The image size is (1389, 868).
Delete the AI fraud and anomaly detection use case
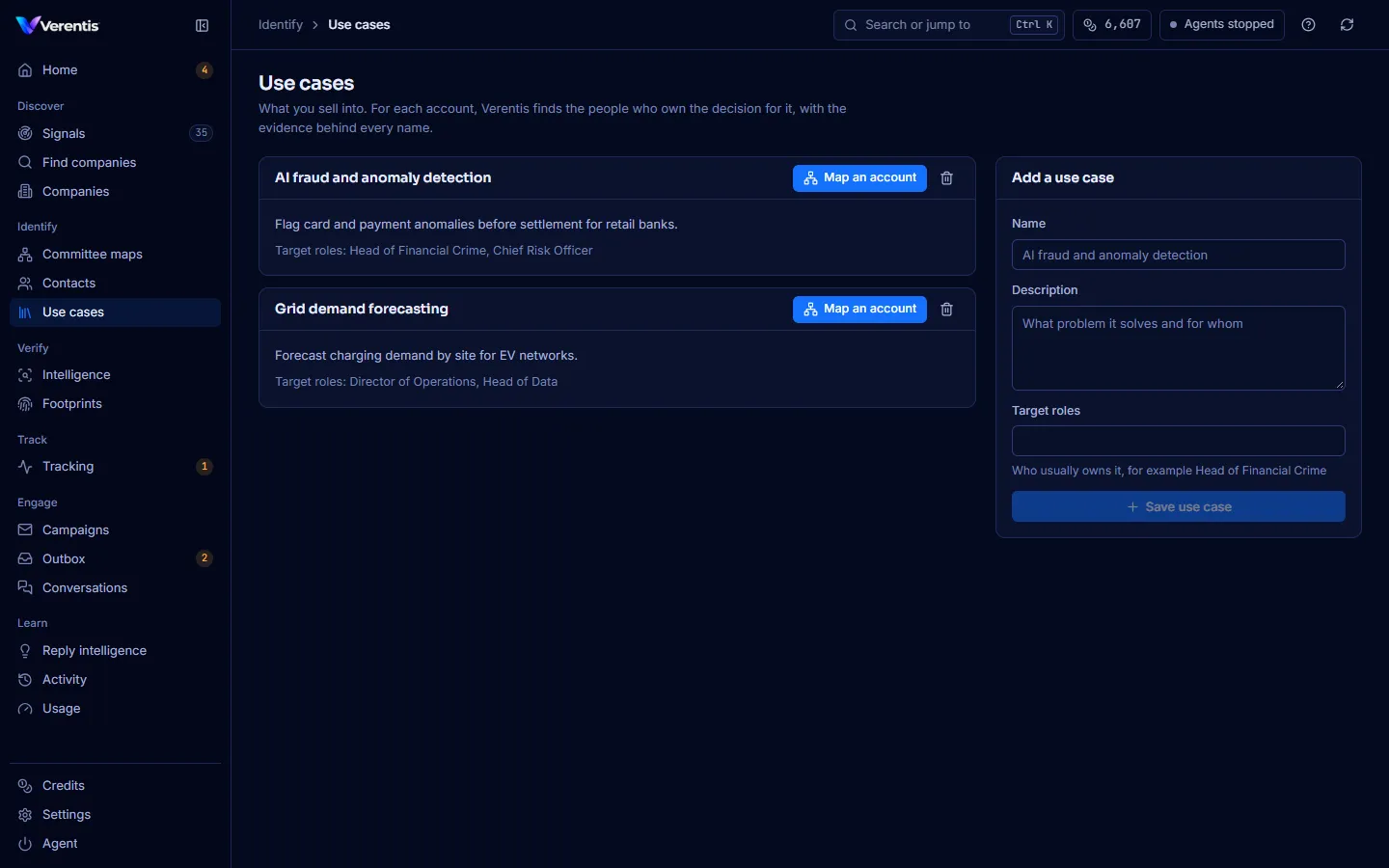tap(947, 178)
